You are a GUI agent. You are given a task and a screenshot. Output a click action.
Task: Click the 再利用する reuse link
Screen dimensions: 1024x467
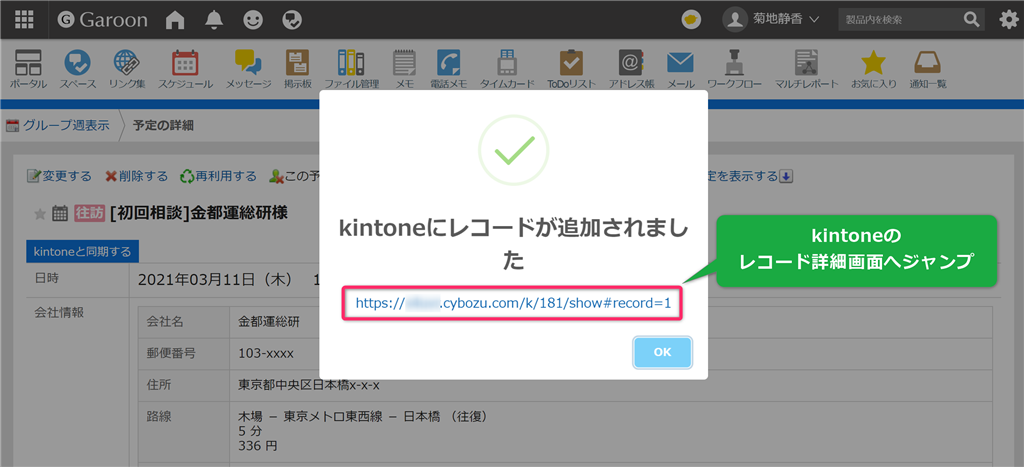click(x=219, y=176)
